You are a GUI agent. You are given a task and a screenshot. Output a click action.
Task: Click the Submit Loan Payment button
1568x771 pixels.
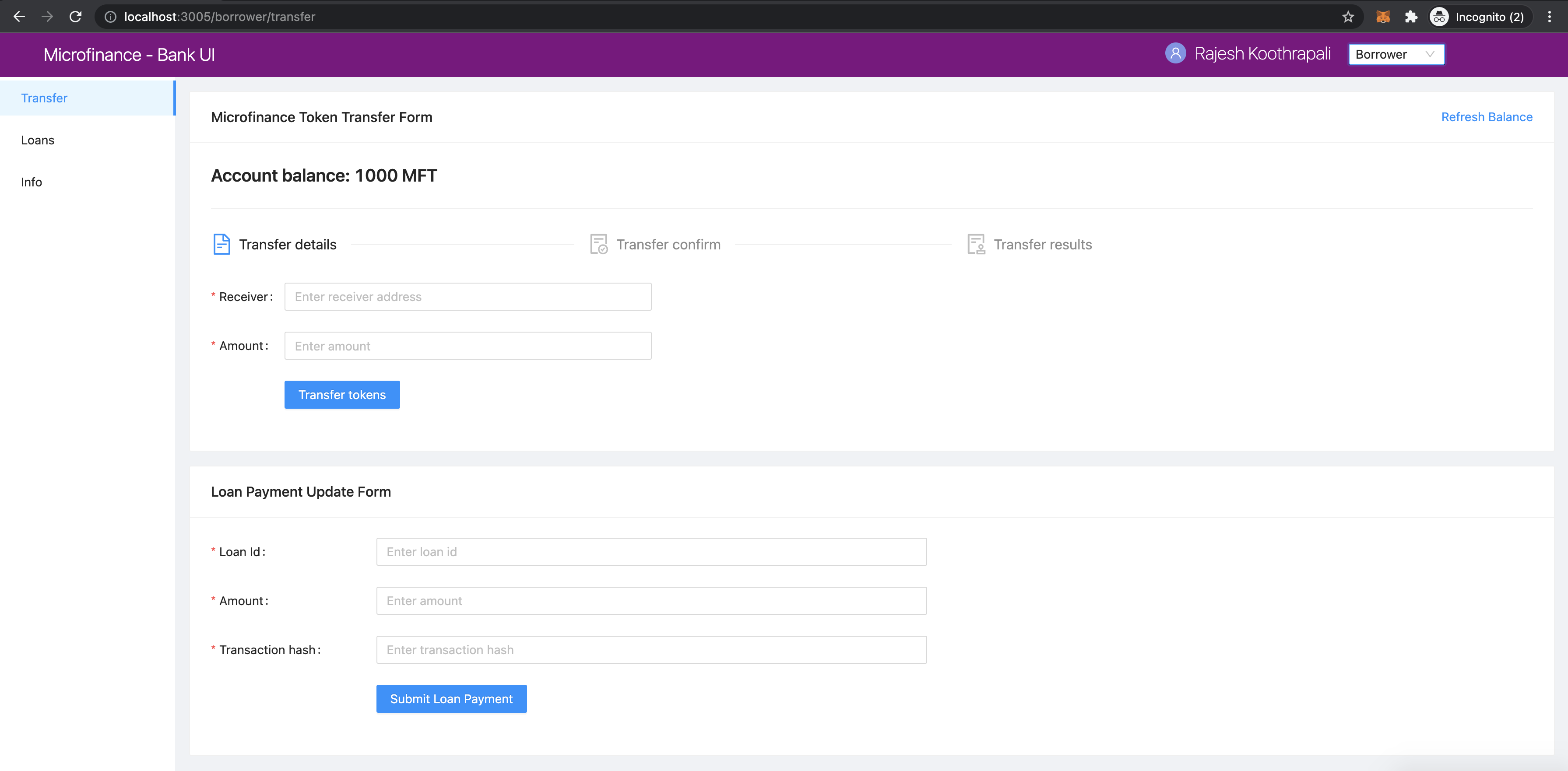(x=451, y=699)
